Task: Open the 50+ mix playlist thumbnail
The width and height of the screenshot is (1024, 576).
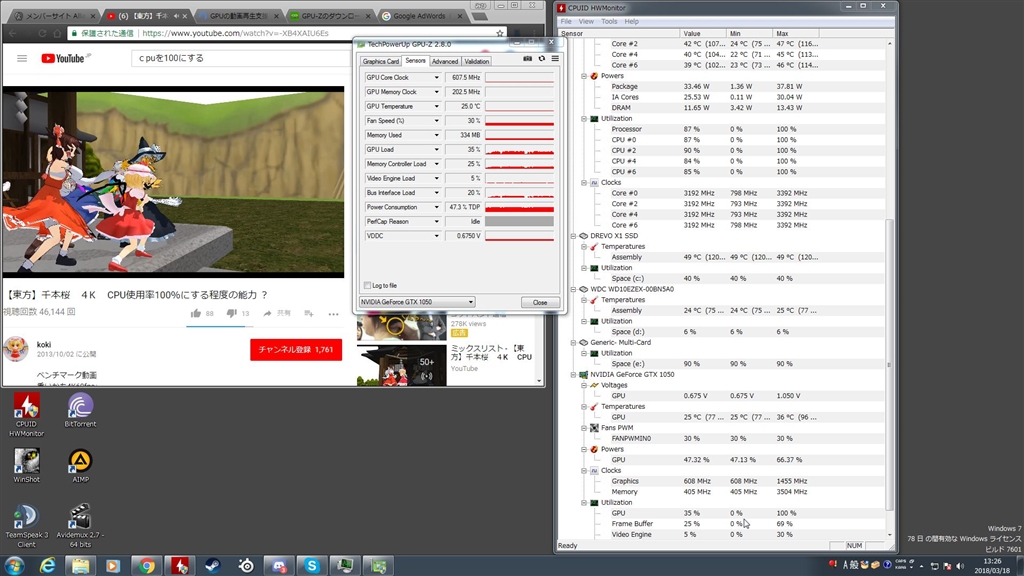Action: [x=402, y=364]
